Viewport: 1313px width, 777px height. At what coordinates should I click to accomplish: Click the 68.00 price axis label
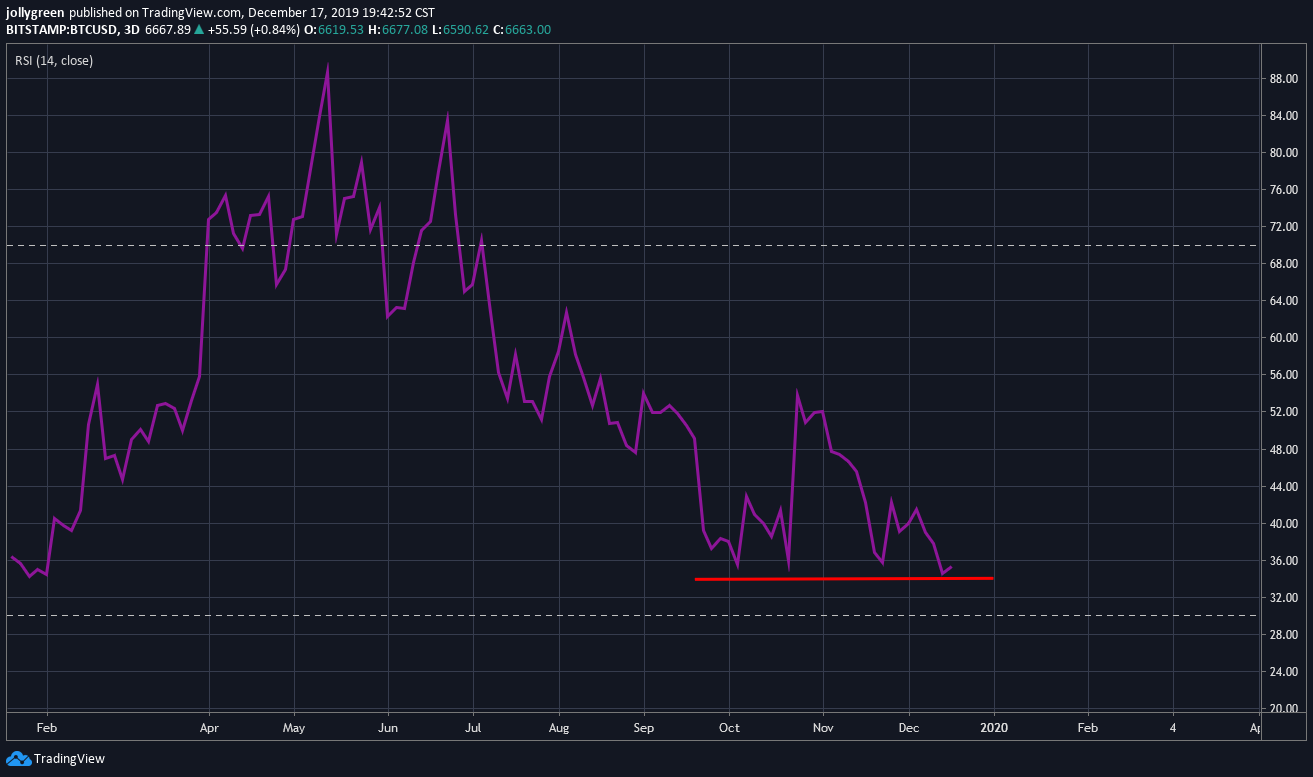[1286, 264]
